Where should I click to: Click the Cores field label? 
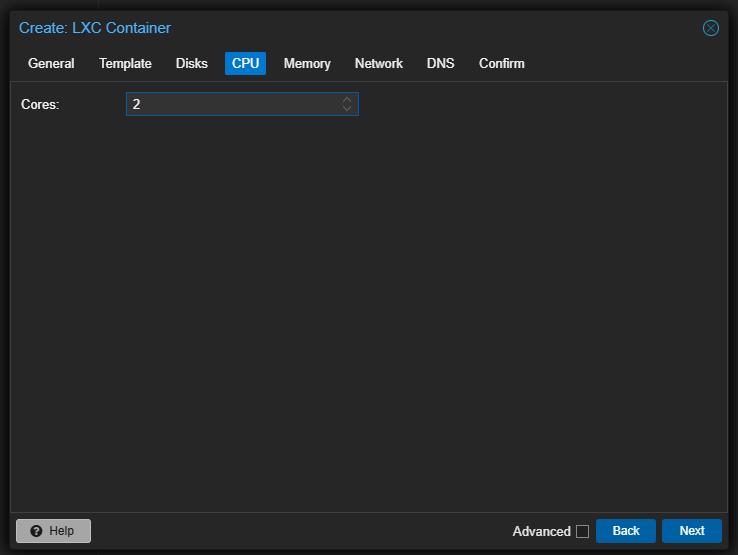[40, 104]
